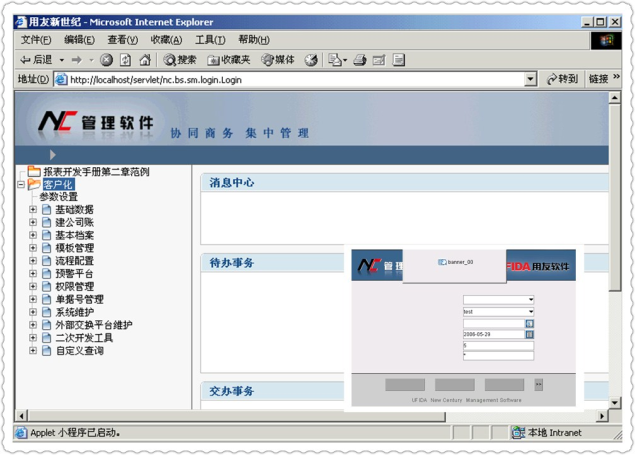Screen dimensions: 635x455
Task: Click the 转到 go button
Action: point(562,80)
